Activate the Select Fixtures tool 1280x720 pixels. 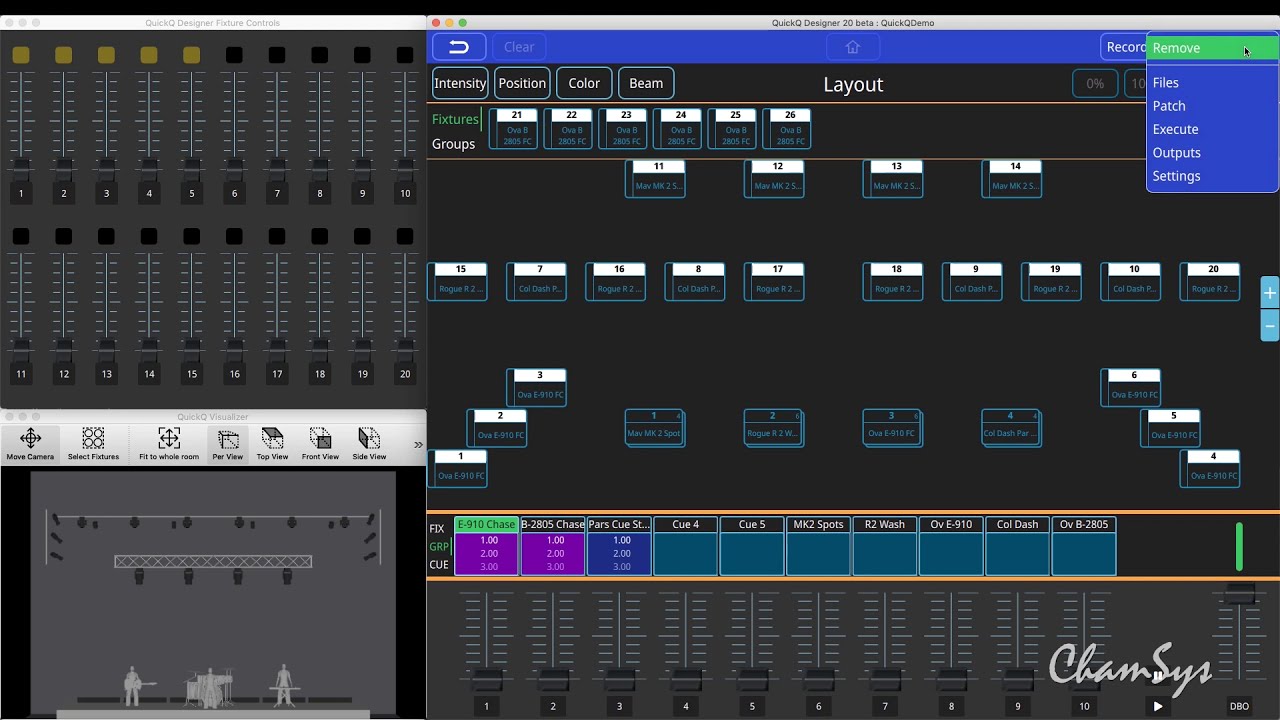coord(93,444)
